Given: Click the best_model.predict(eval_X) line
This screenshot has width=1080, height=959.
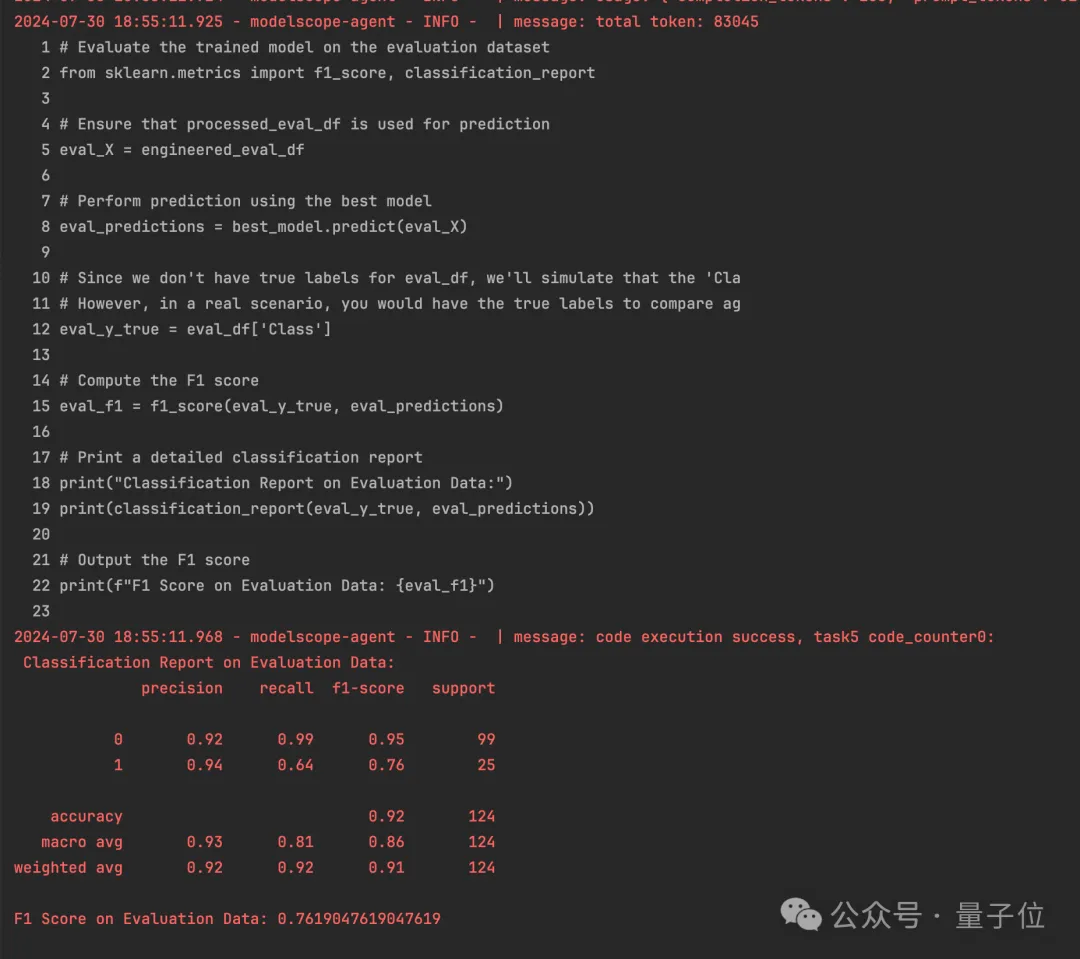Looking at the screenshot, I should 263,227.
